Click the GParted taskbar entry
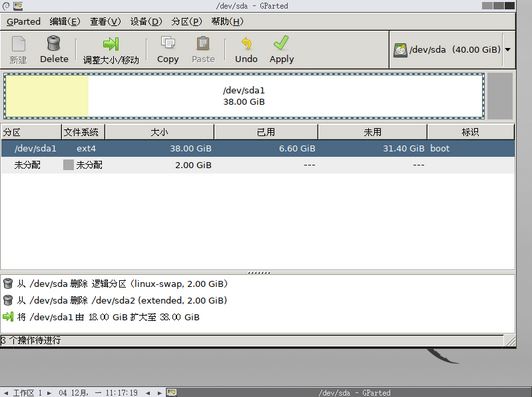 (x=354, y=393)
